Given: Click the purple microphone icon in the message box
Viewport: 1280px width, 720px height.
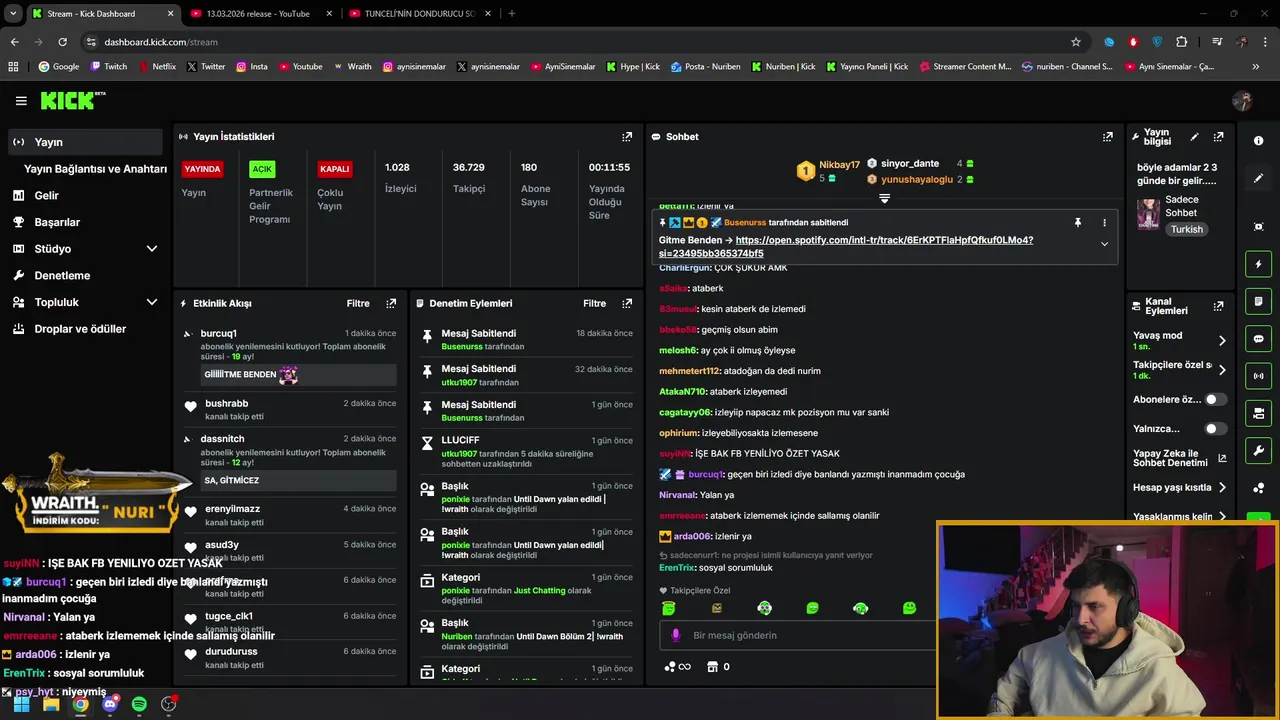Looking at the screenshot, I should point(676,635).
